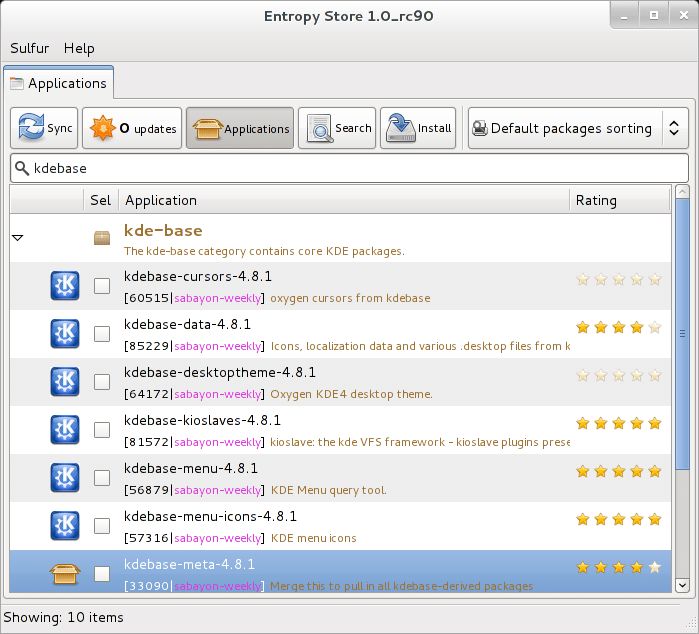This screenshot has width=699, height=634.
Task: Check the kdebase-data-4.8.1 selection box
Action: 102,334
